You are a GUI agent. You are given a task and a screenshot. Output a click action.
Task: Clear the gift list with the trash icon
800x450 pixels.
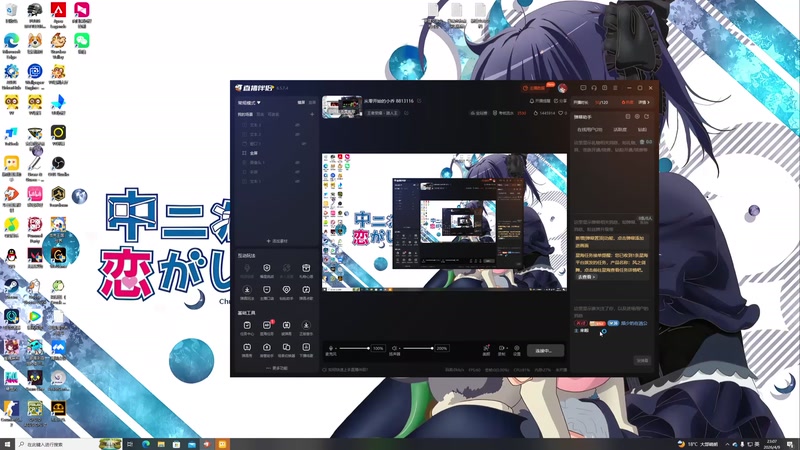642,142
